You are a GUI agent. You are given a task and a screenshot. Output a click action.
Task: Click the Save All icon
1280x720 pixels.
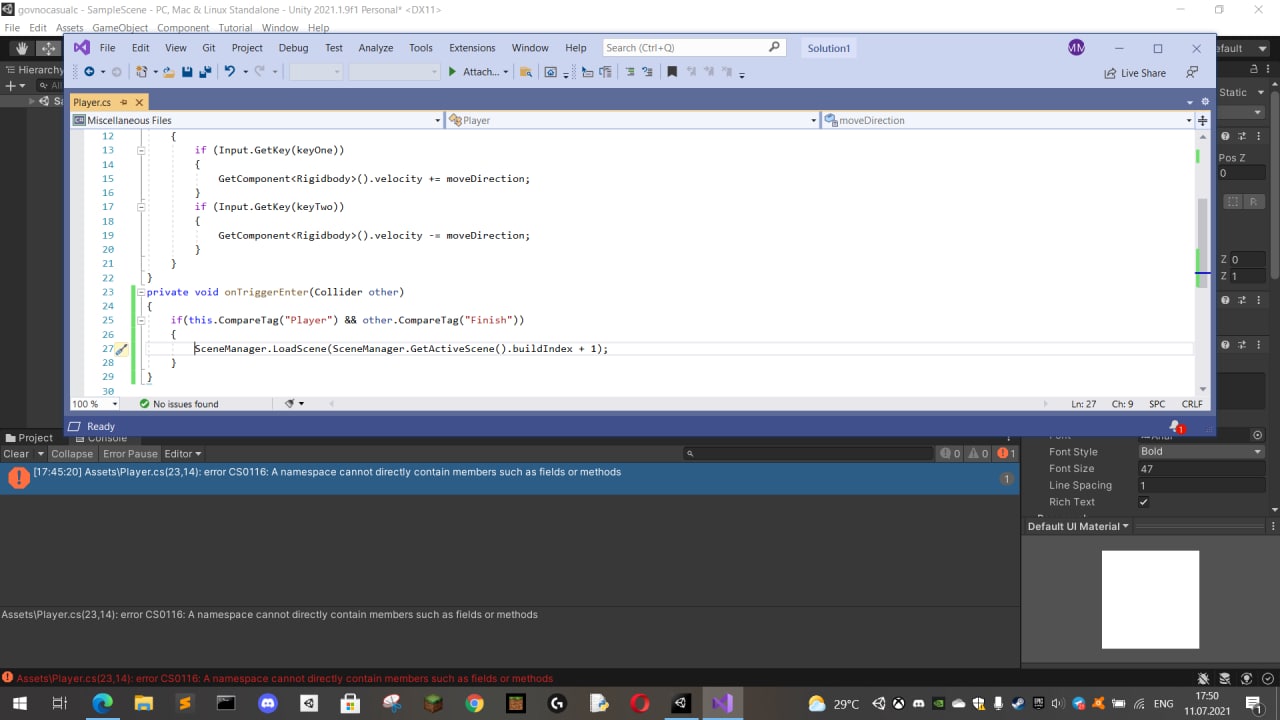[205, 72]
